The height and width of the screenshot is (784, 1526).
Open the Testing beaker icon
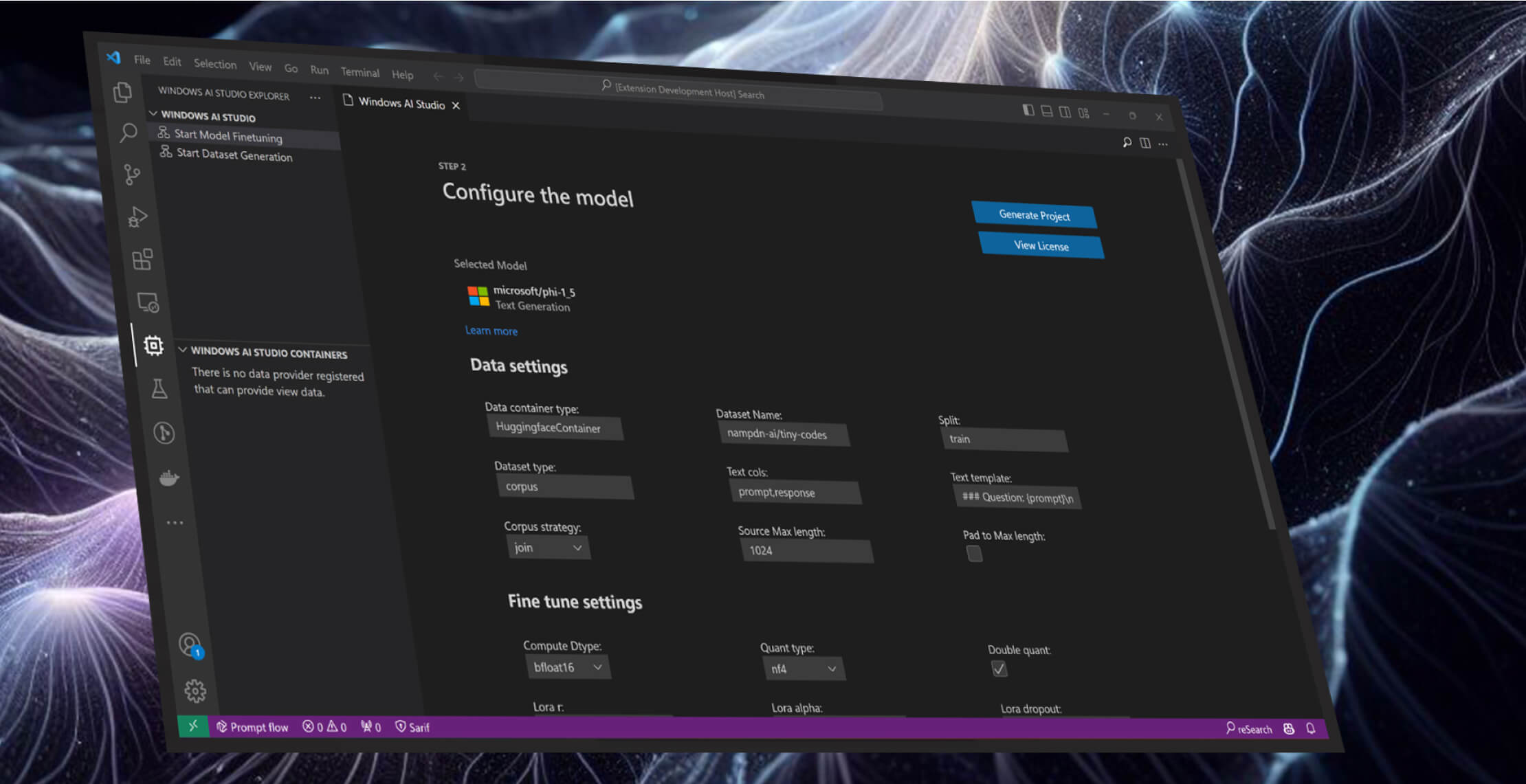point(159,390)
